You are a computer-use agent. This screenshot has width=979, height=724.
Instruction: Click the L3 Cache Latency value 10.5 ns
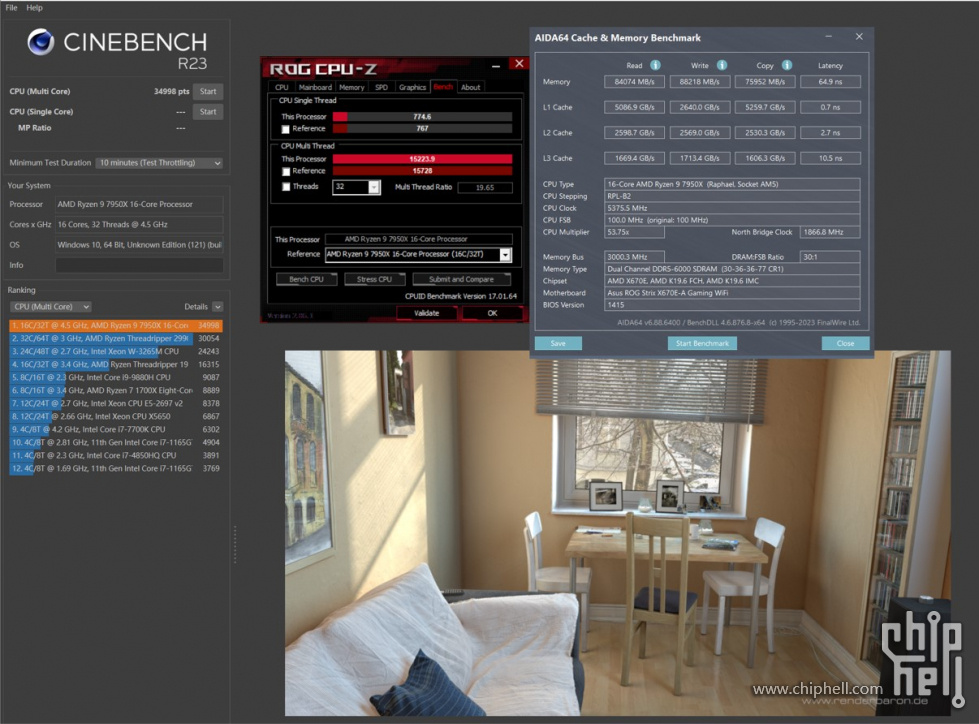click(x=830, y=159)
